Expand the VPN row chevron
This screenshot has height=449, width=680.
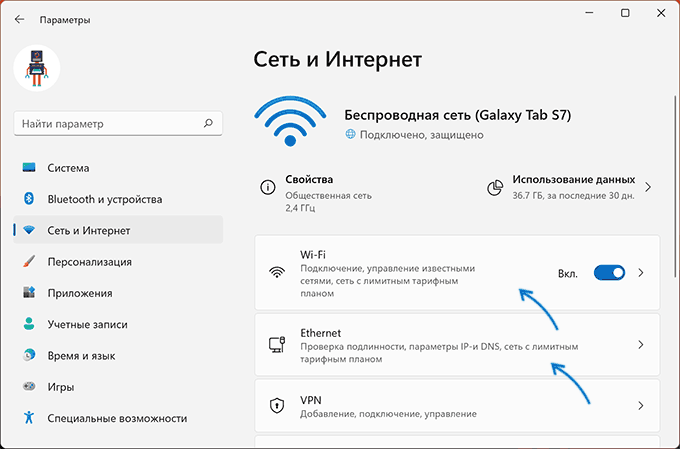coord(641,406)
